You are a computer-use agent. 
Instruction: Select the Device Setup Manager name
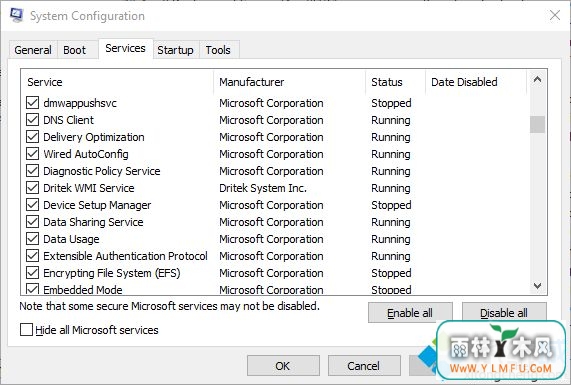pos(97,205)
